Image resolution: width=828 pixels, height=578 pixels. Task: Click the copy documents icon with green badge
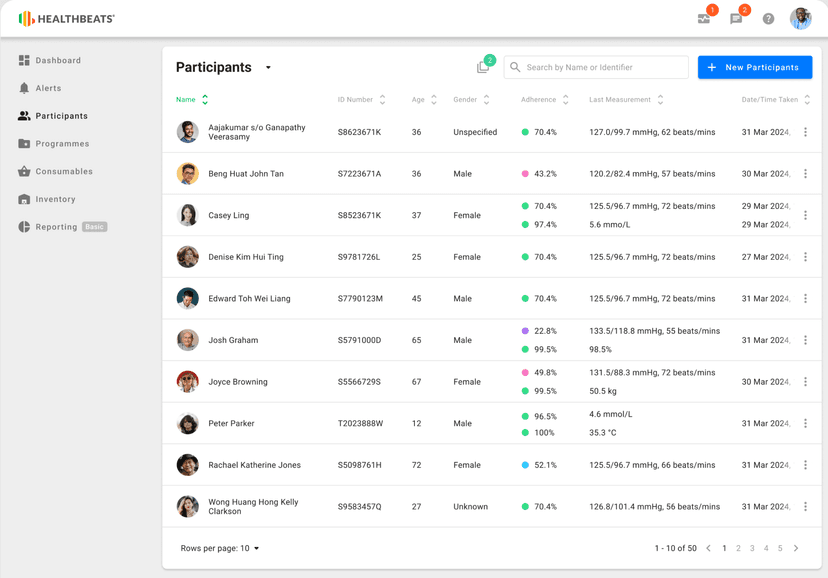click(x=485, y=65)
